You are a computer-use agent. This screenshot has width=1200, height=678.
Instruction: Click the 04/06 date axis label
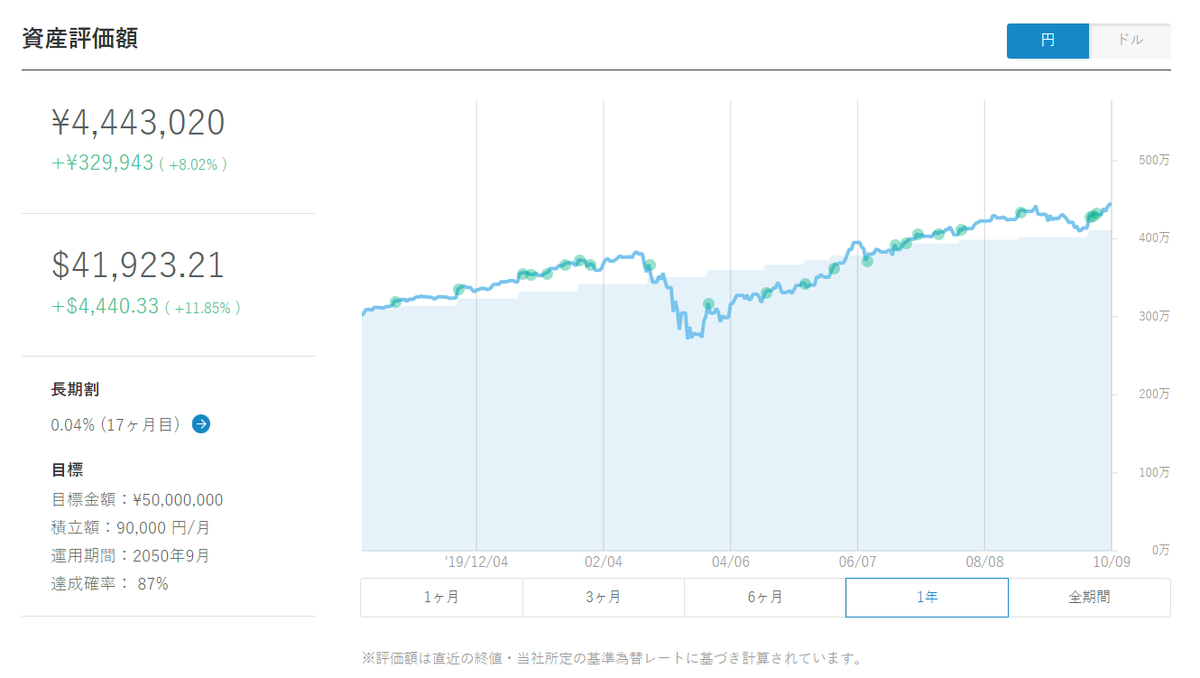(731, 562)
